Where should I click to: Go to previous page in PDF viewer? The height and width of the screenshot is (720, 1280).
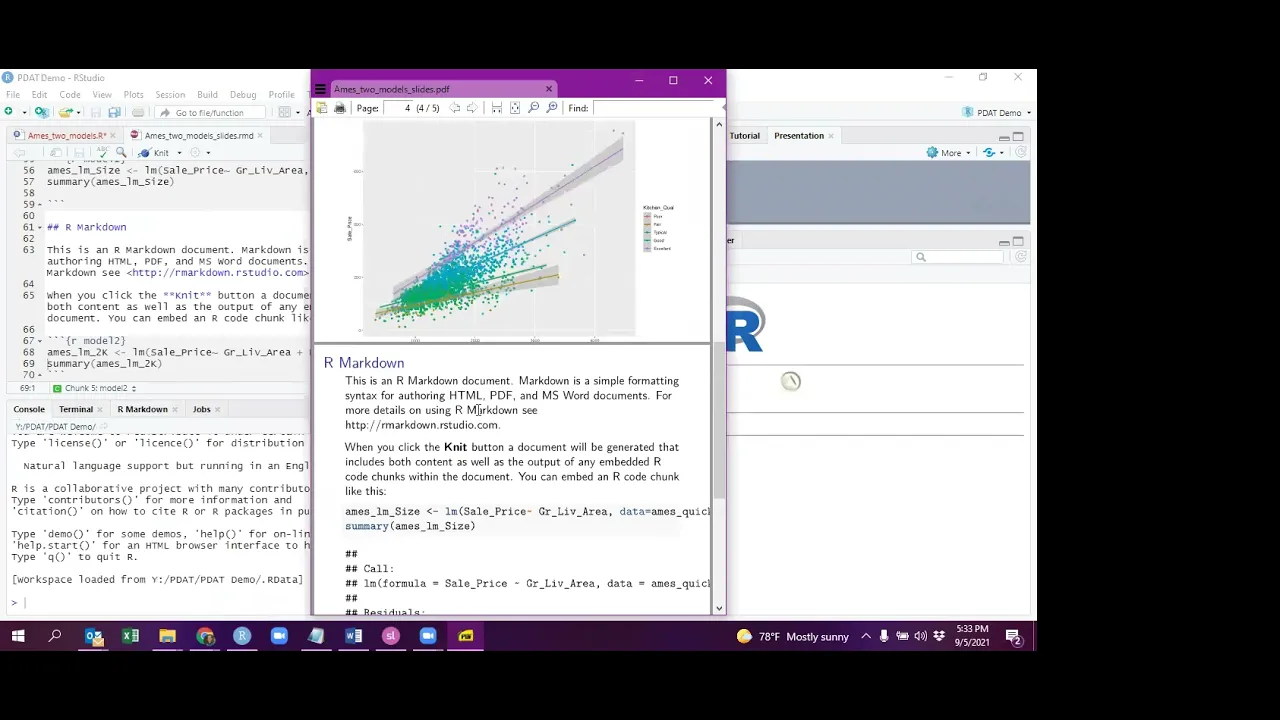click(x=454, y=108)
